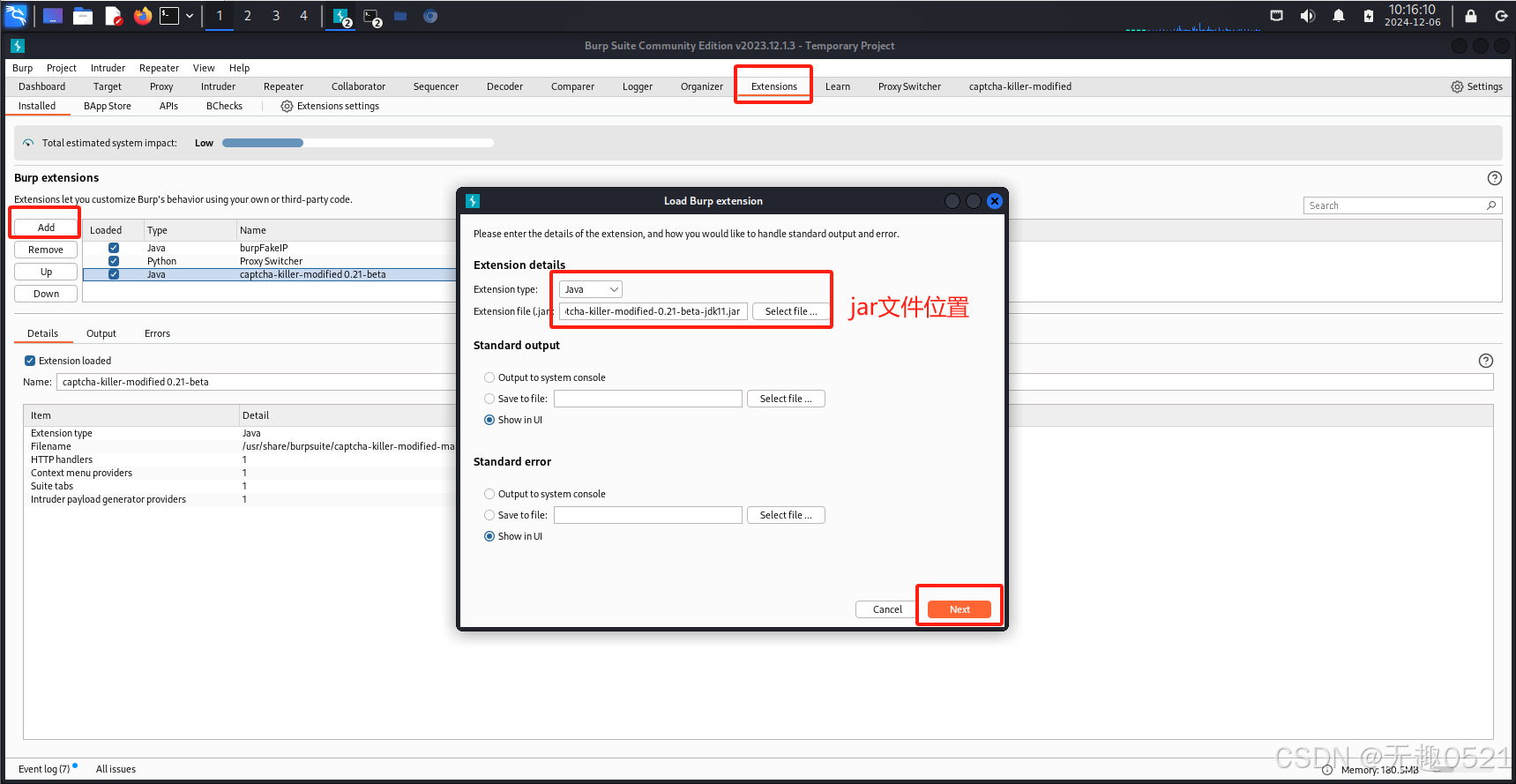Viewport: 1516px width, 784px height.
Task: Close the Load Burp extension dialog
Action: pyautogui.click(x=995, y=201)
